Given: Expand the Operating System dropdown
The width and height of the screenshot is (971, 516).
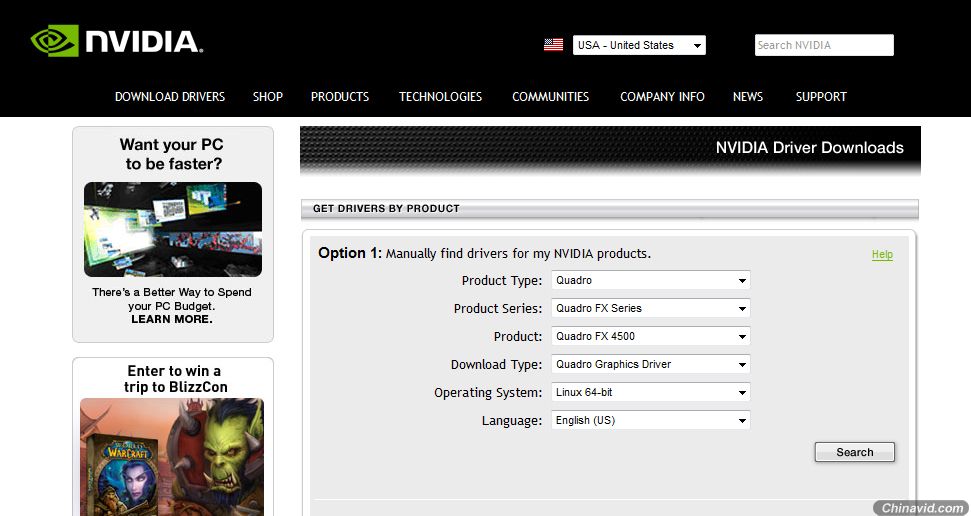Looking at the screenshot, I should (x=650, y=392).
